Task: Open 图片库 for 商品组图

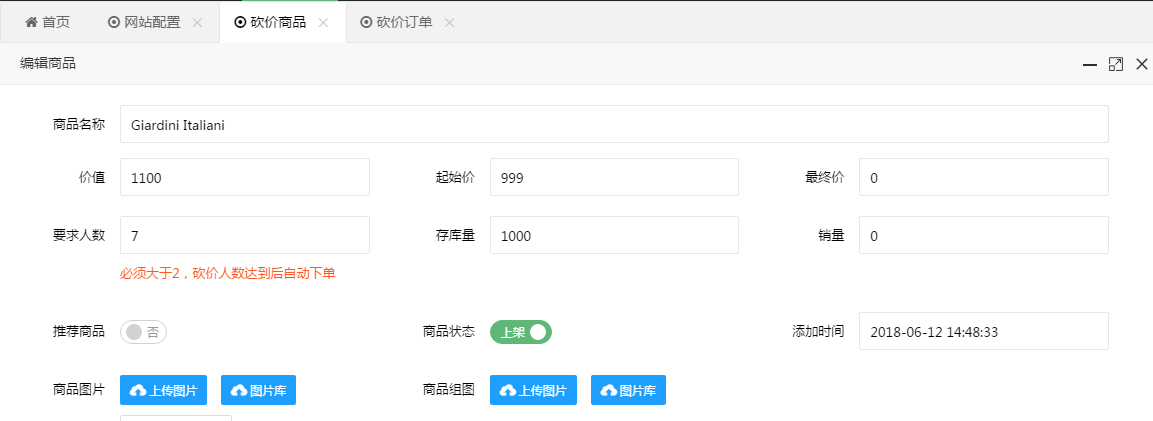Action: tap(628, 390)
